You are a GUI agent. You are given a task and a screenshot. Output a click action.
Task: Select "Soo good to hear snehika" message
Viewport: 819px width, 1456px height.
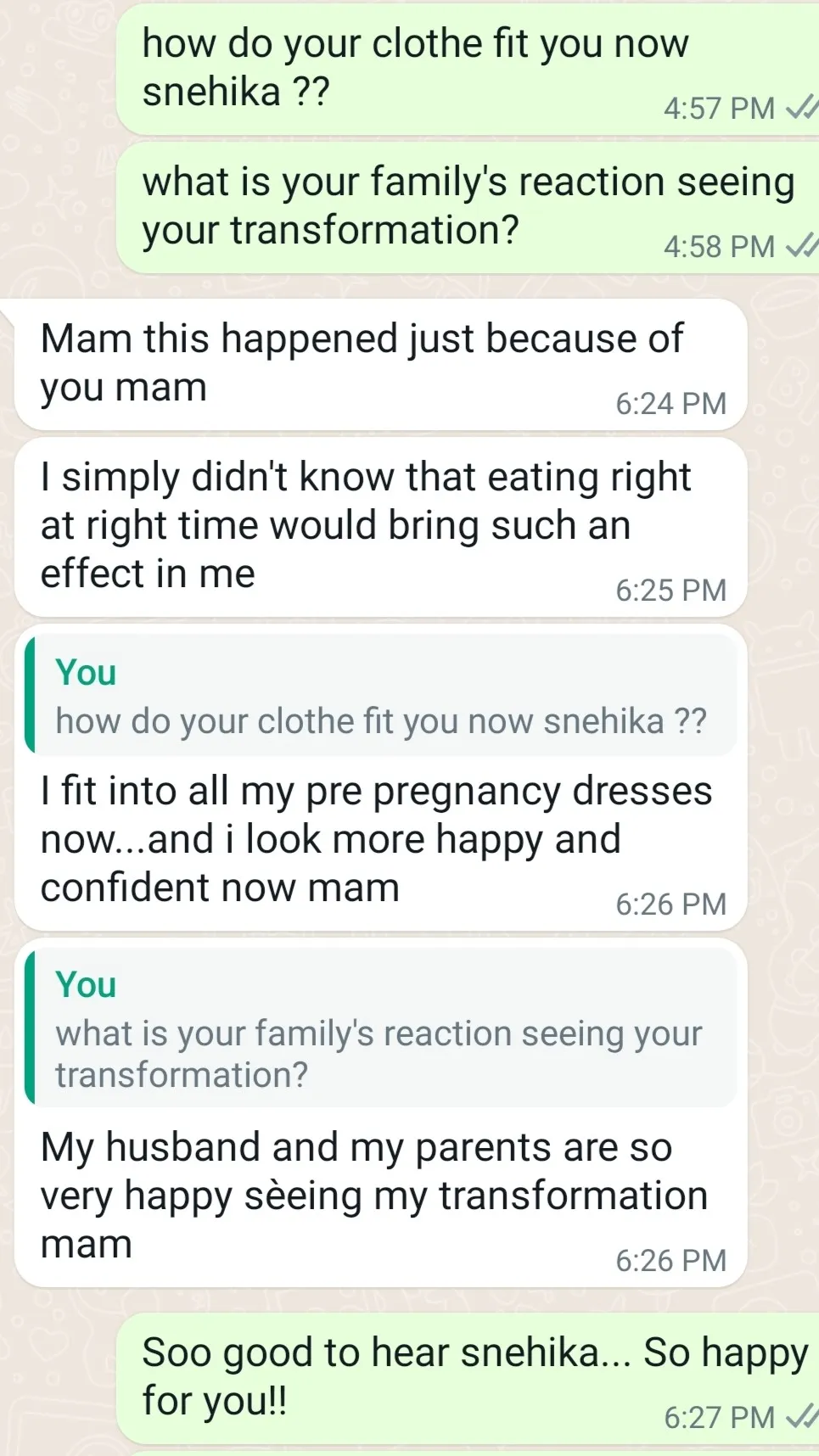coord(474,1375)
